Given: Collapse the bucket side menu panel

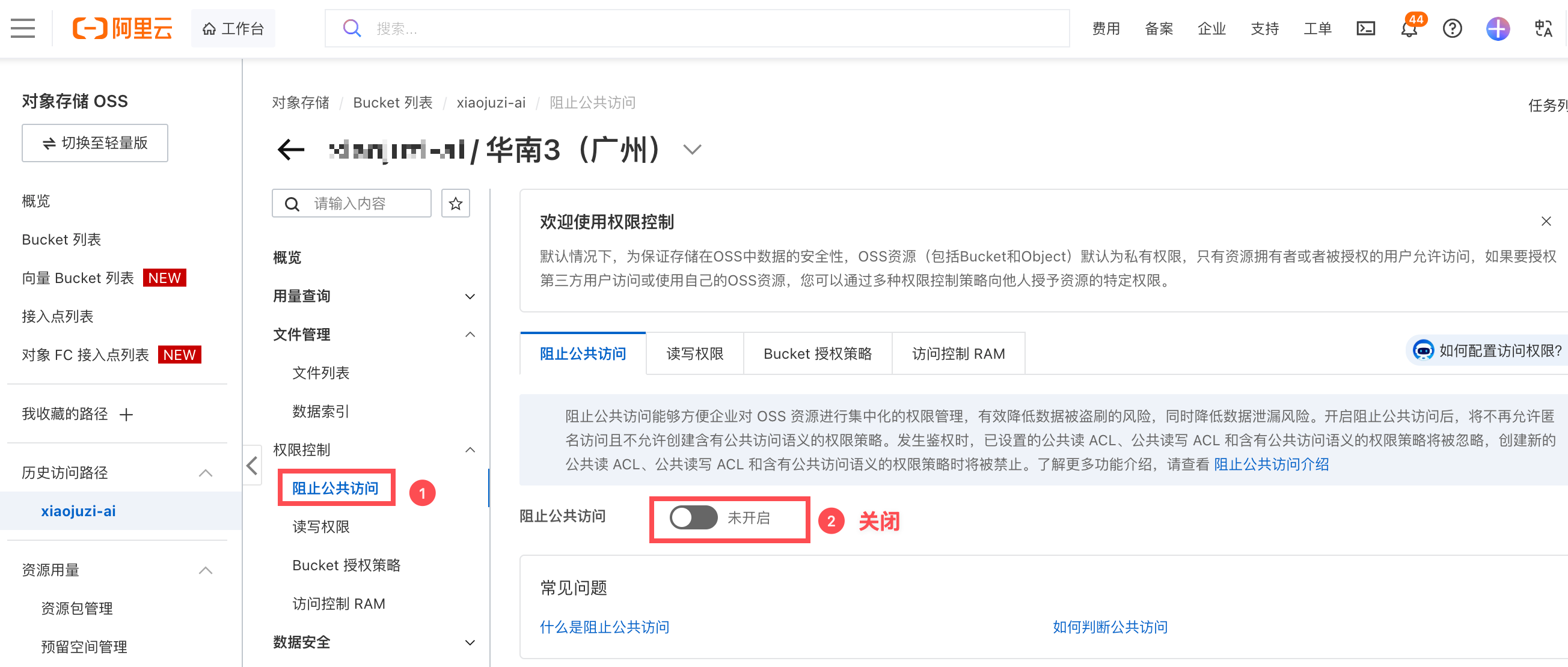Looking at the screenshot, I should point(252,466).
